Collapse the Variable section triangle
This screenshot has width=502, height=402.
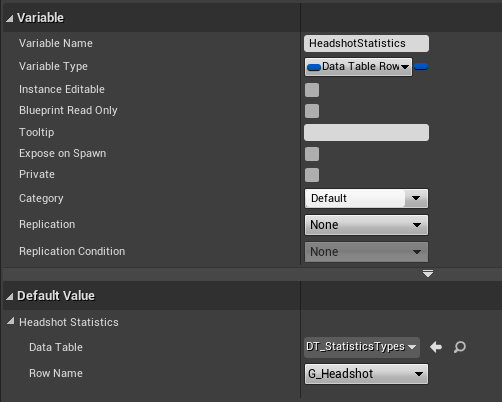point(10,19)
